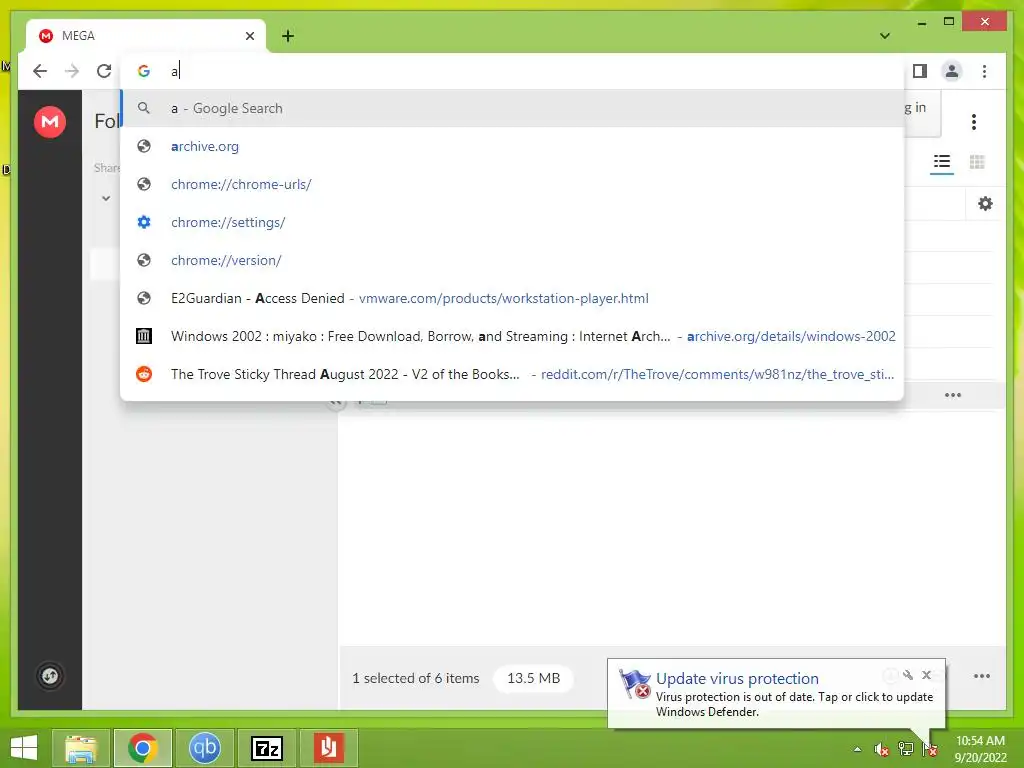
Task: Click the network tray icon
Action: click(x=905, y=749)
